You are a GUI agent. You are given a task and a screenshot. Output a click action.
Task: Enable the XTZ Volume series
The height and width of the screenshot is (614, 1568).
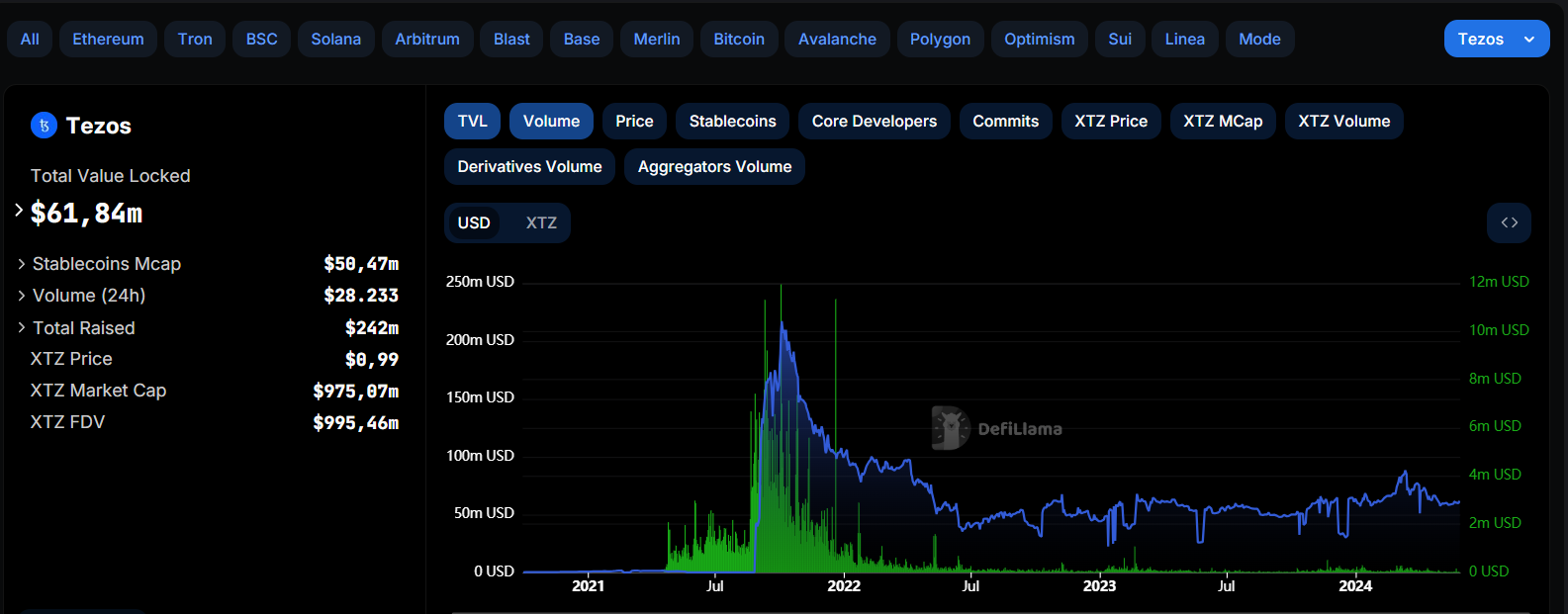pos(1343,121)
